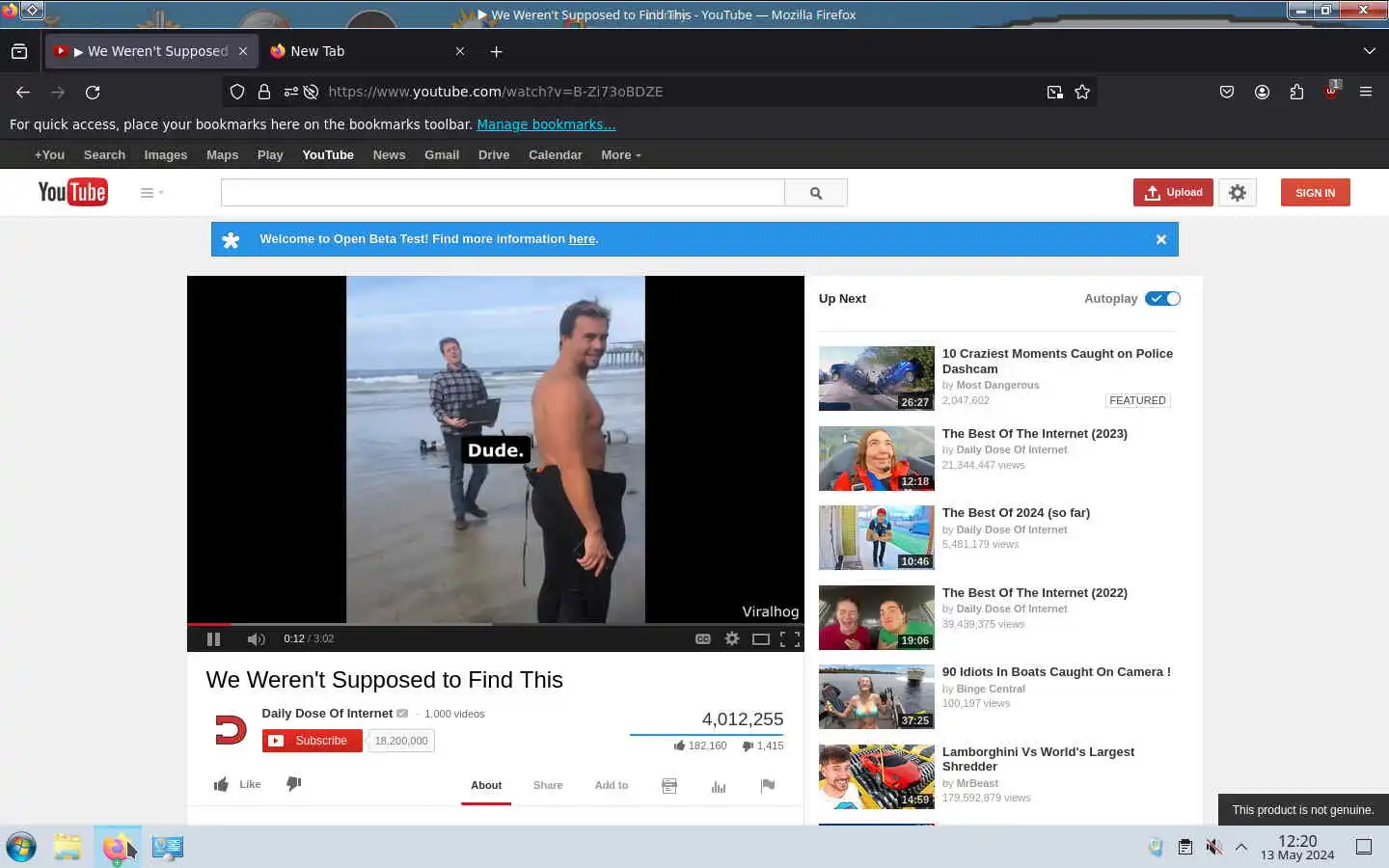Expand the More dropdown in top bar
Image resolution: width=1389 pixels, height=868 pixels.
click(x=620, y=154)
